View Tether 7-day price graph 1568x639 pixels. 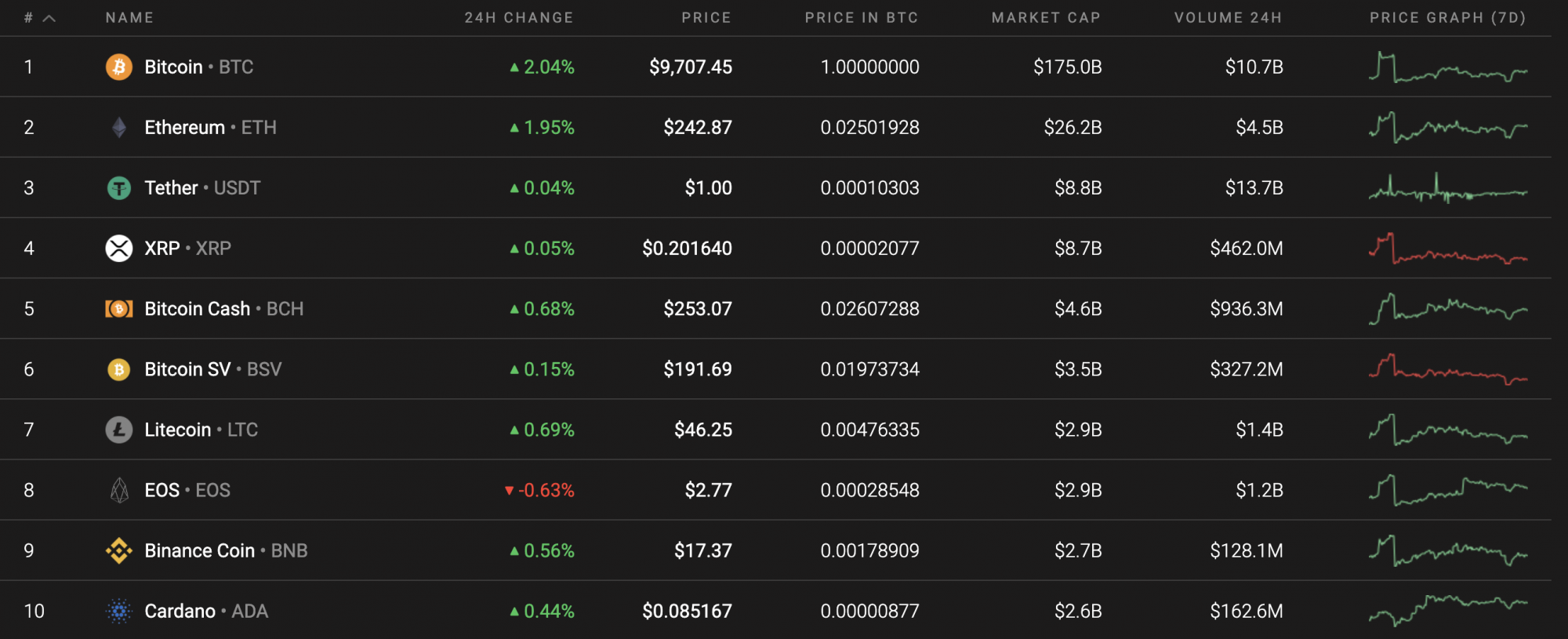pos(1448,188)
